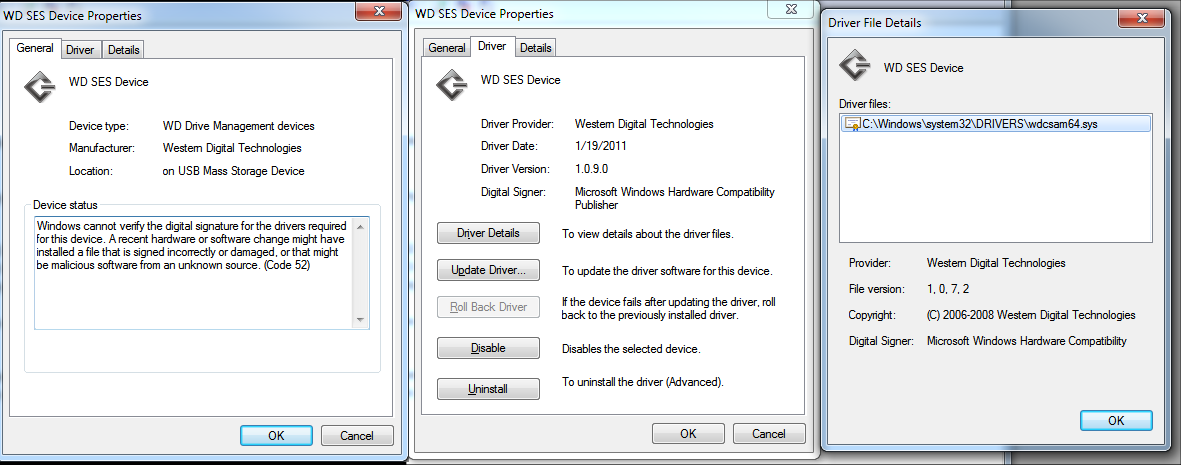This screenshot has width=1181, height=465.
Task: Click WD device icon in General tab window
Action: click(x=40, y=86)
